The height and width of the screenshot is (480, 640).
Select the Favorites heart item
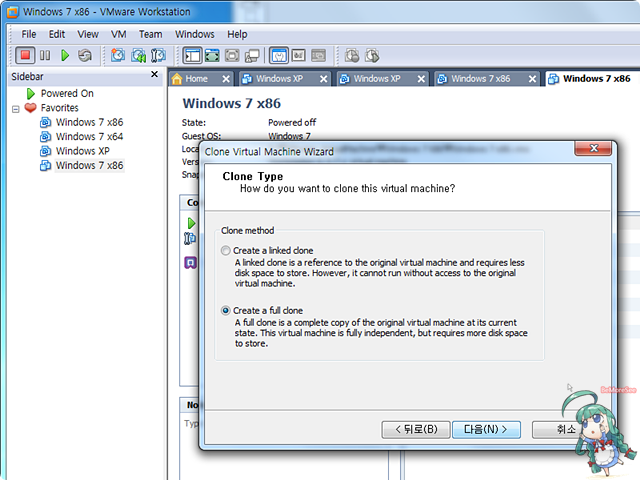[51, 108]
